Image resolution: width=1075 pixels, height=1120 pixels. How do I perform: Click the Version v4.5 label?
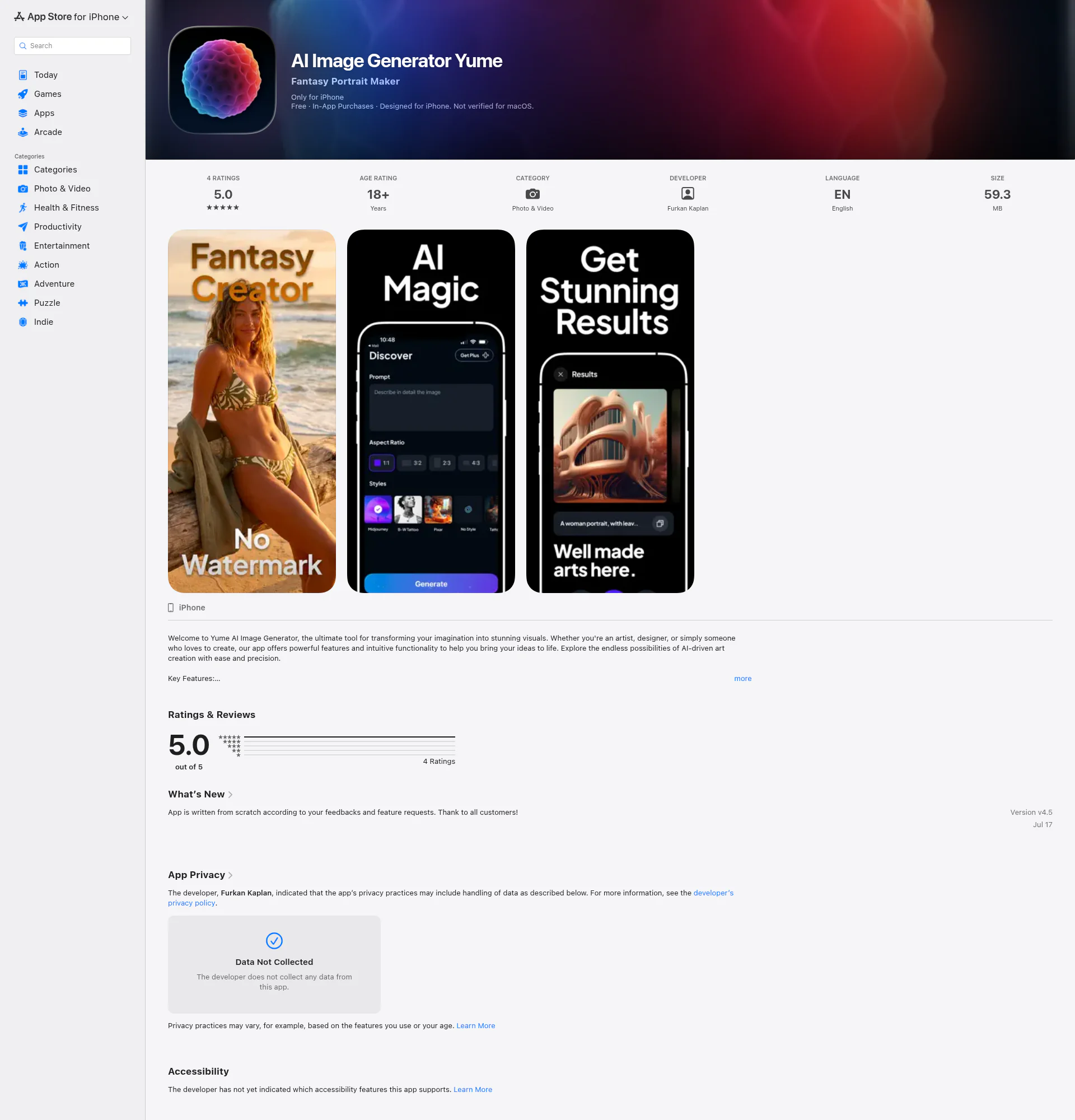pos(1031,812)
